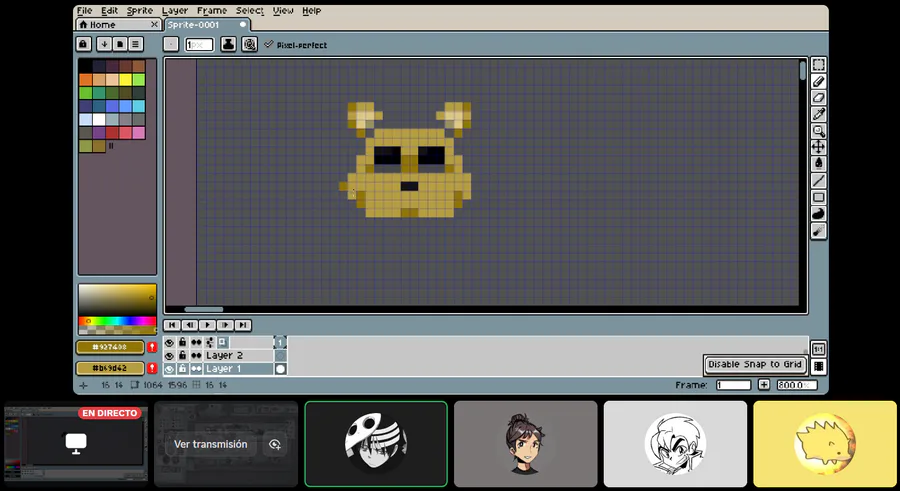
Task: Go to next frame
Action: coord(225,325)
